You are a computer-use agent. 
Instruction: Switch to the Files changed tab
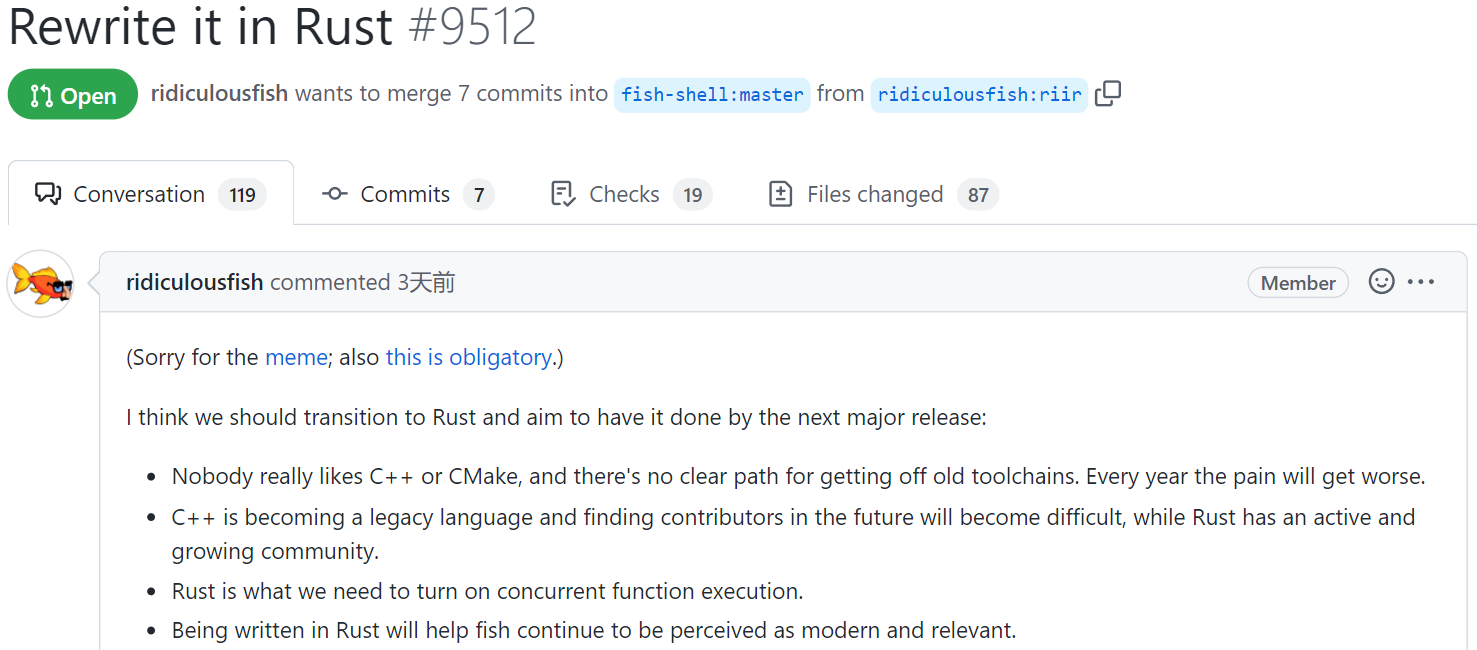click(x=875, y=194)
